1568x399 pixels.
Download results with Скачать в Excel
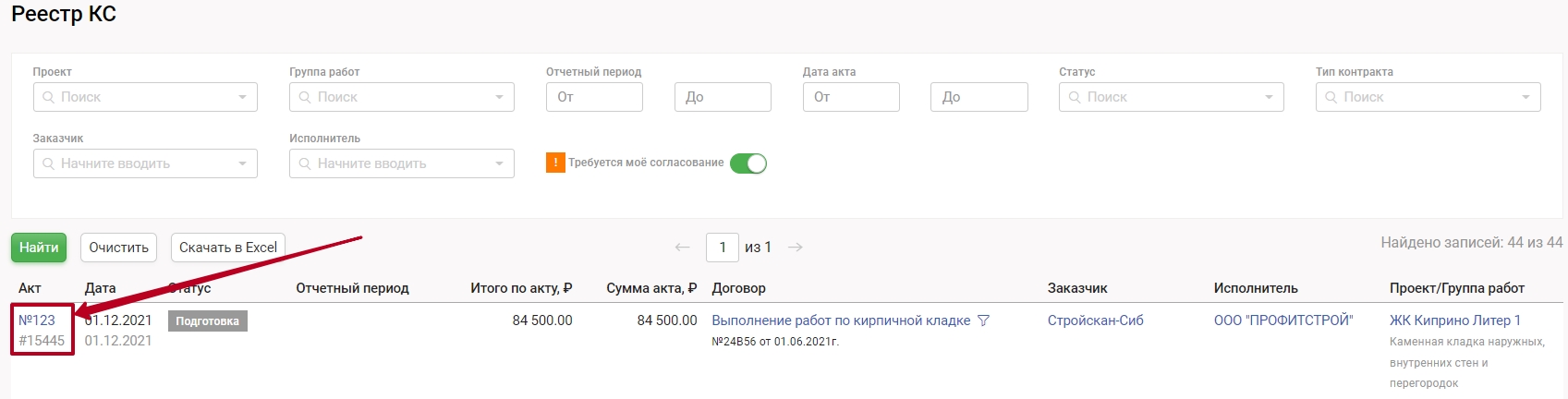228,248
